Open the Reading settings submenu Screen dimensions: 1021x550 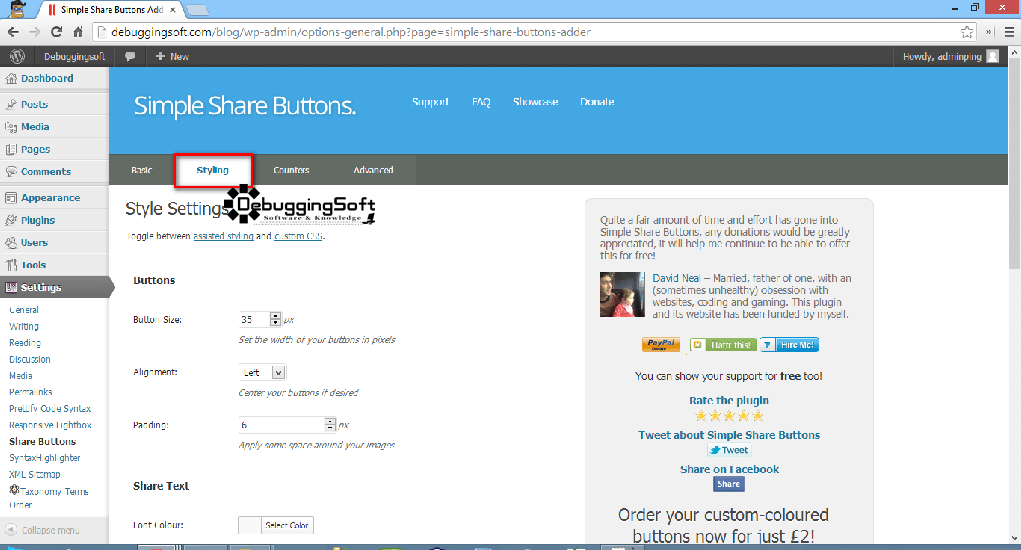(x=25, y=342)
